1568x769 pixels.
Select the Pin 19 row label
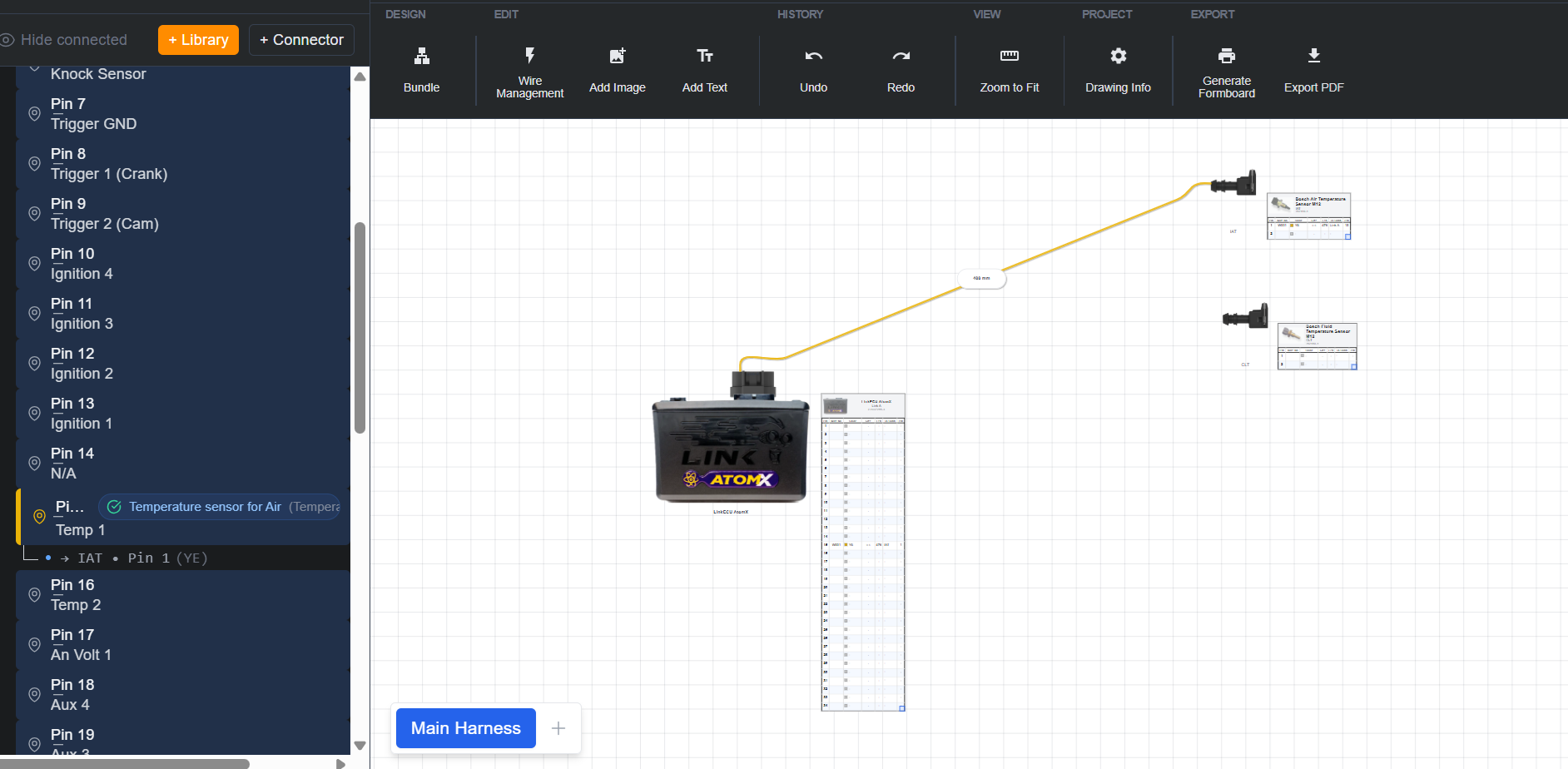pos(72,735)
